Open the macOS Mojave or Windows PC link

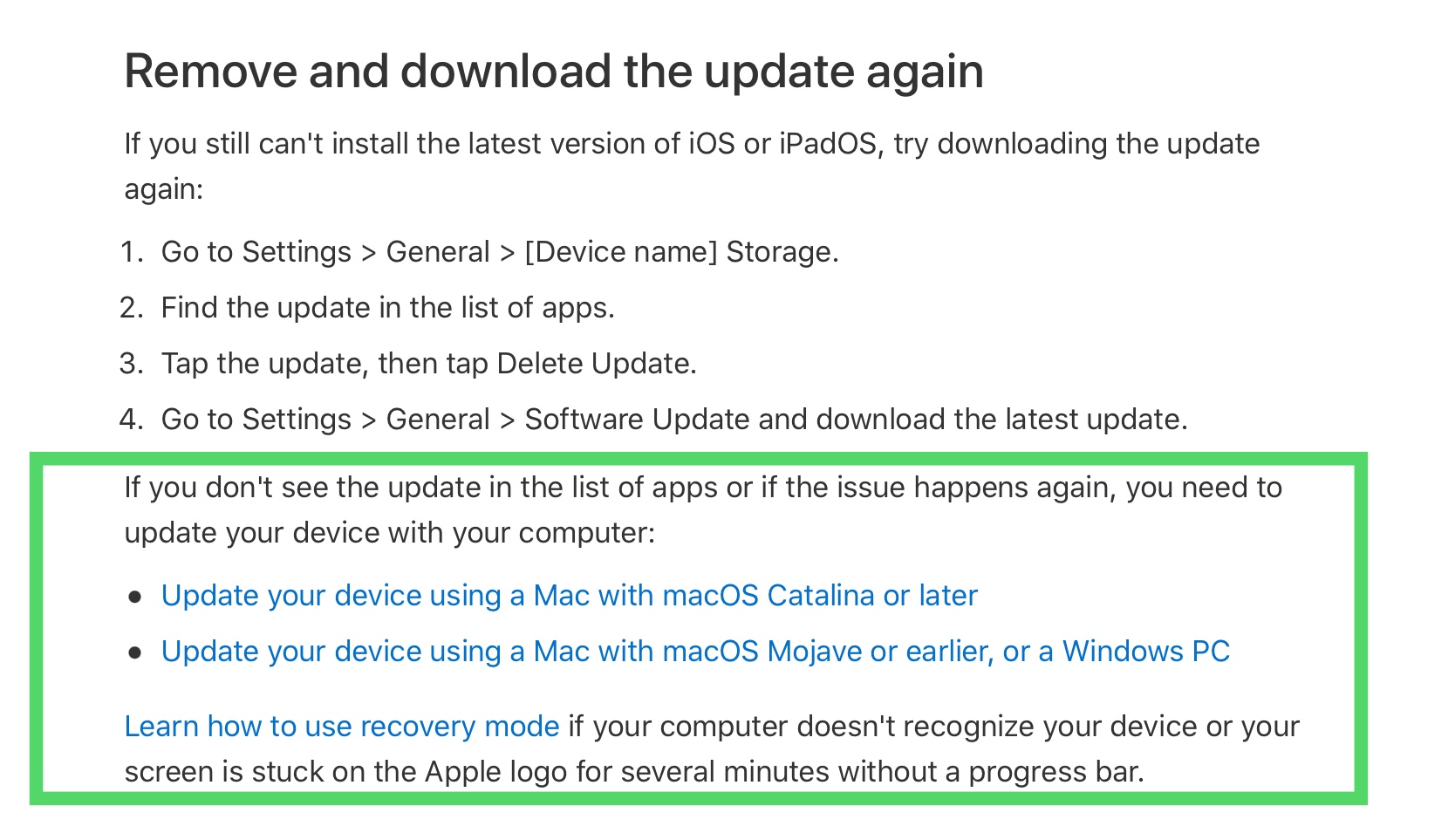click(695, 652)
